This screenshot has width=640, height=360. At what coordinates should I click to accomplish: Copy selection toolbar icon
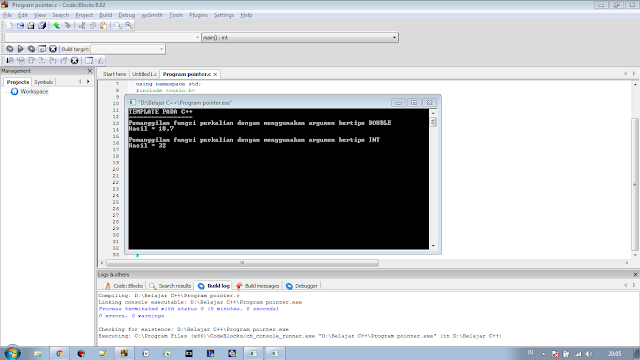tap(93, 26)
